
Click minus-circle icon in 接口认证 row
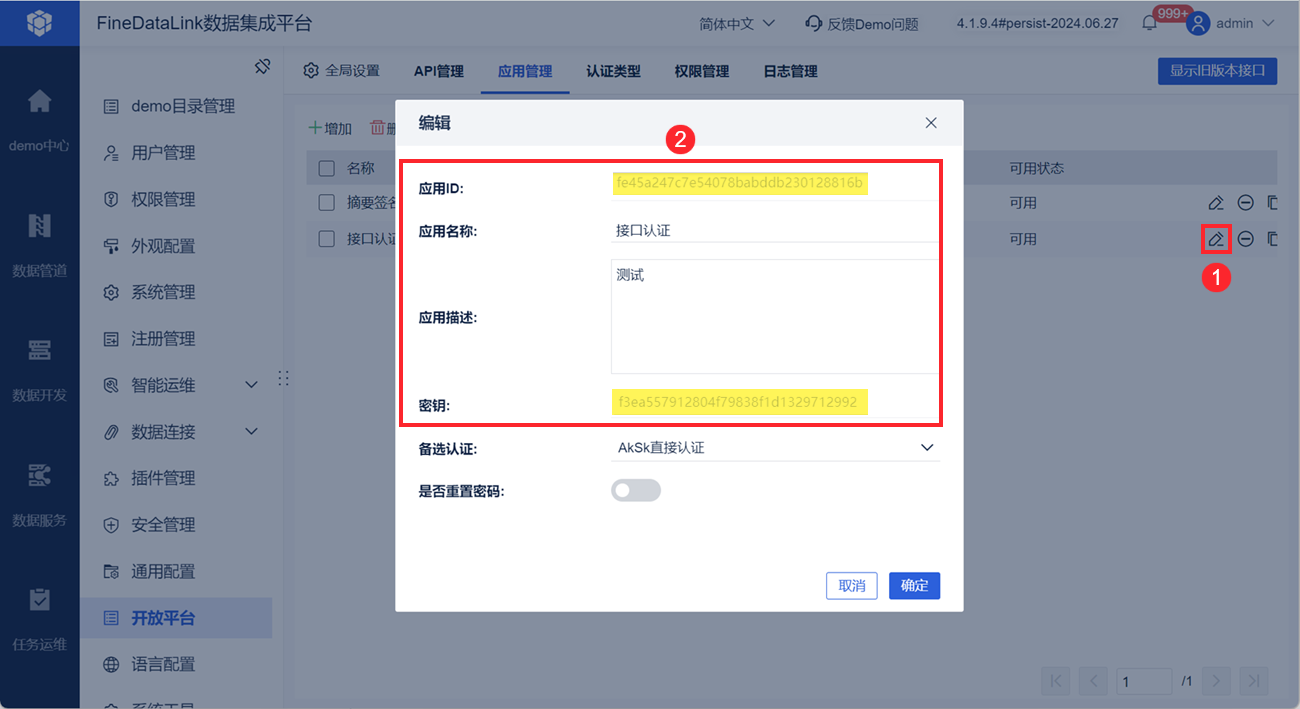click(x=1245, y=239)
